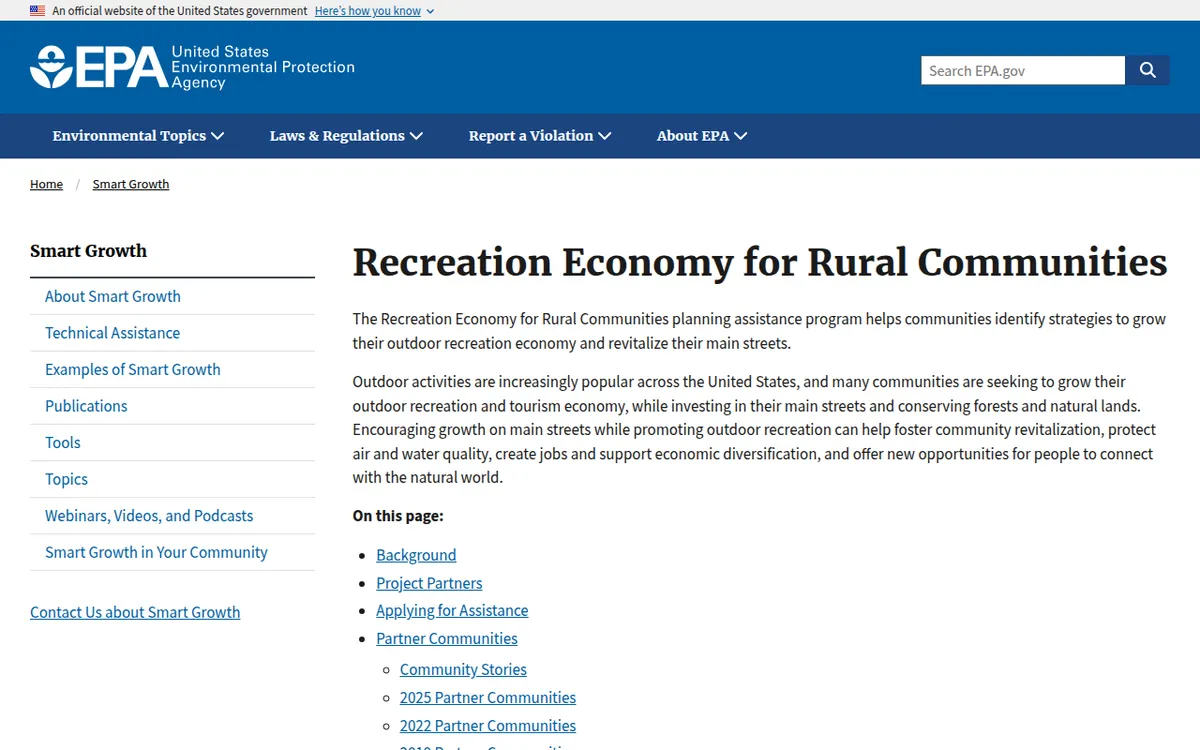Open the About EPA menu
This screenshot has height=750, width=1200.
coord(702,136)
